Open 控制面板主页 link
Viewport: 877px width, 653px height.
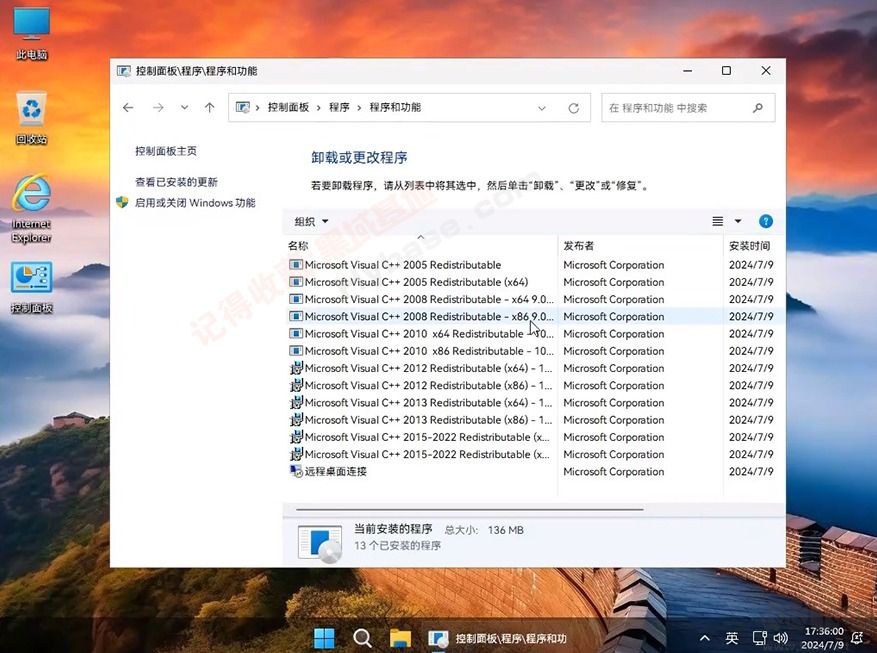tap(166, 151)
